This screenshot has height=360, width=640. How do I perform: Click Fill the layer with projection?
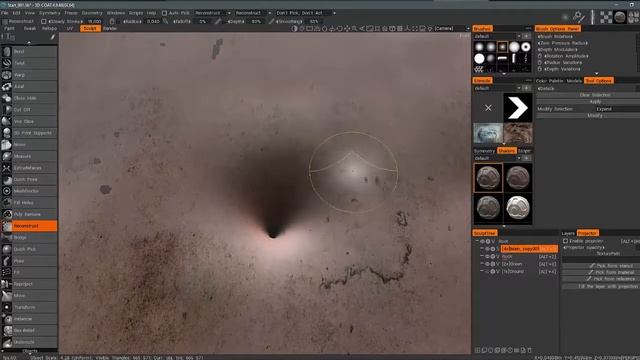[x=601, y=287]
